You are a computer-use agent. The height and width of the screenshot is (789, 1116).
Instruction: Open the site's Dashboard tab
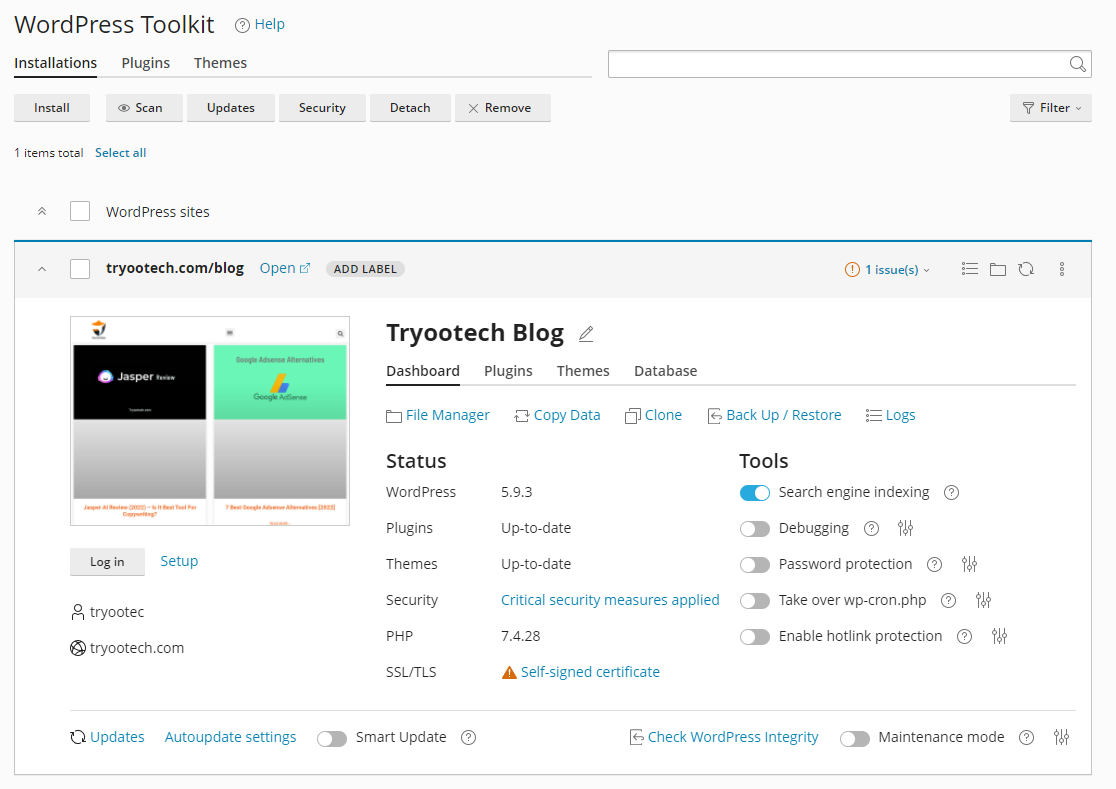pos(423,371)
